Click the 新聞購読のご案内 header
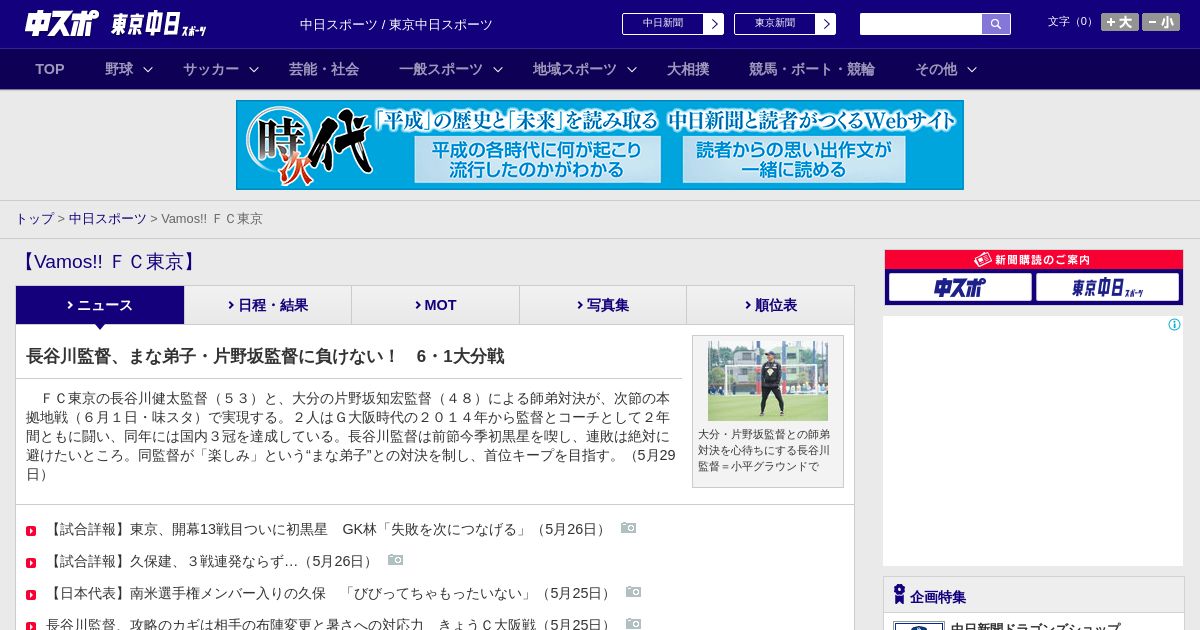 (1034, 260)
